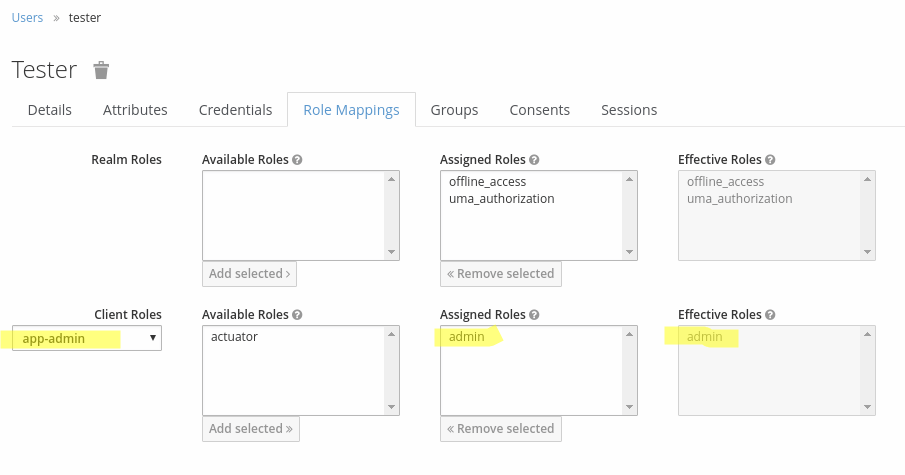The height and width of the screenshot is (475, 905).
Task: Click help icon beside Client Effective Roles
Action: pyautogui.click(x=770, y=315)
